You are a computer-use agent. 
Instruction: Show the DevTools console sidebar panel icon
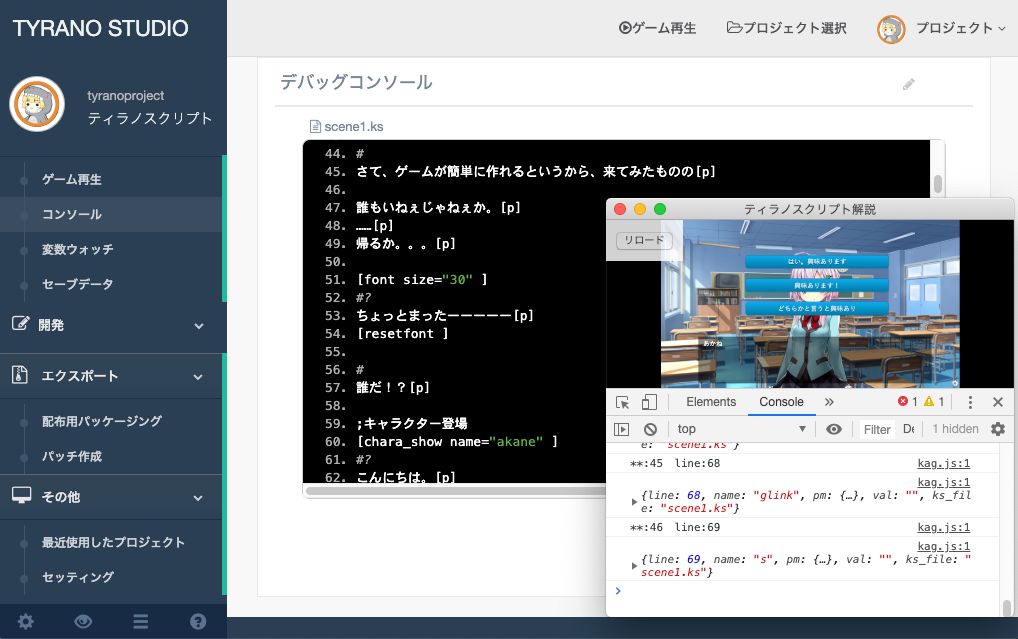pos(621,429)
